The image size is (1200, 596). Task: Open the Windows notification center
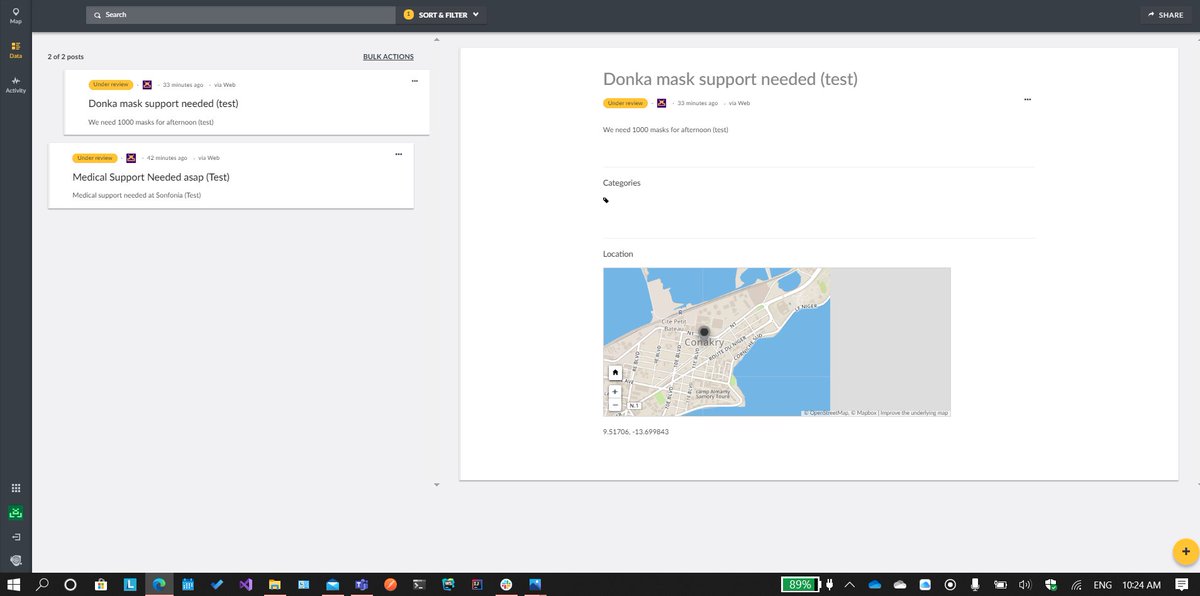tap(1182, 584)
